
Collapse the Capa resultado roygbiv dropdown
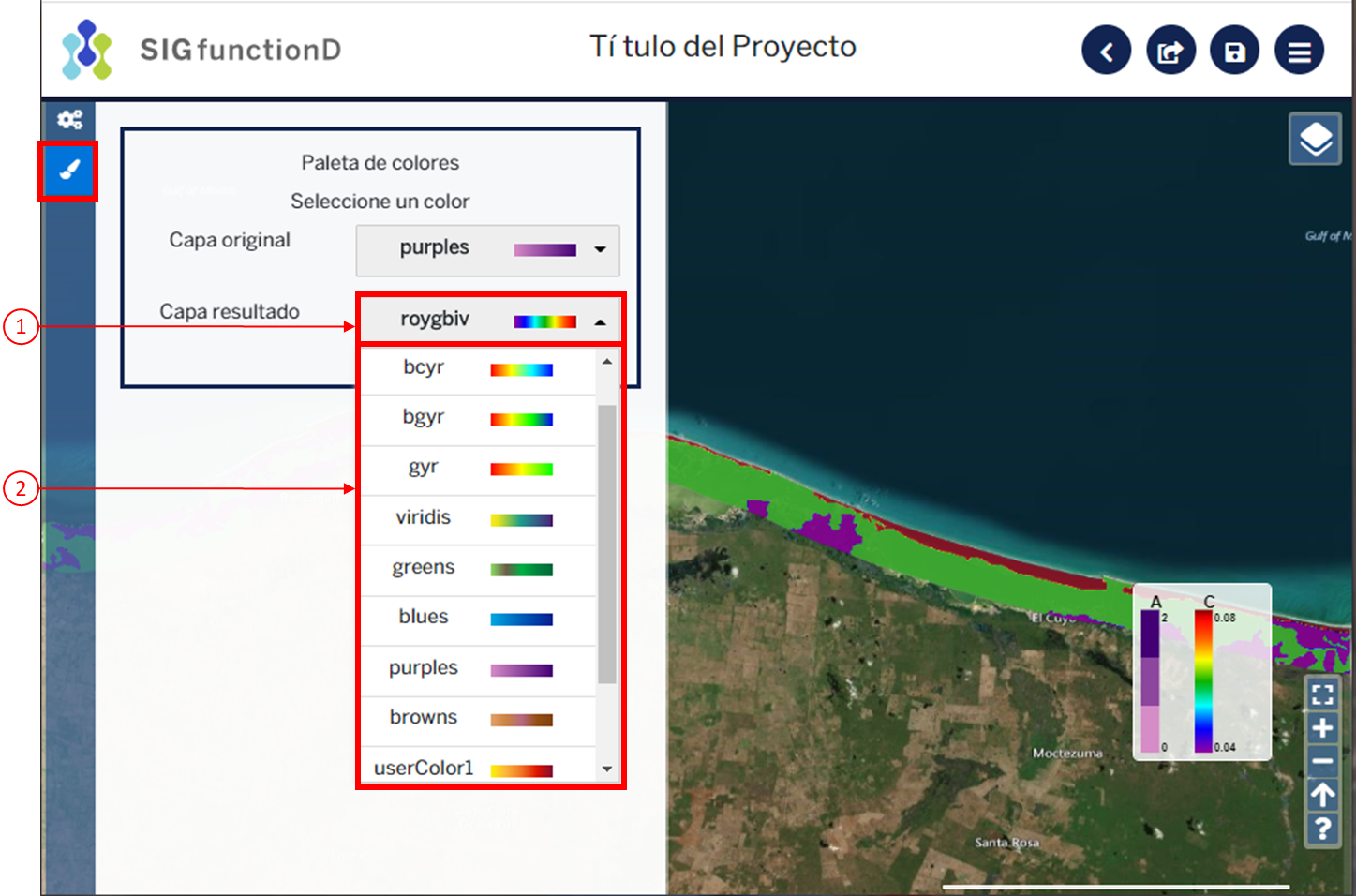pos(489,320)
